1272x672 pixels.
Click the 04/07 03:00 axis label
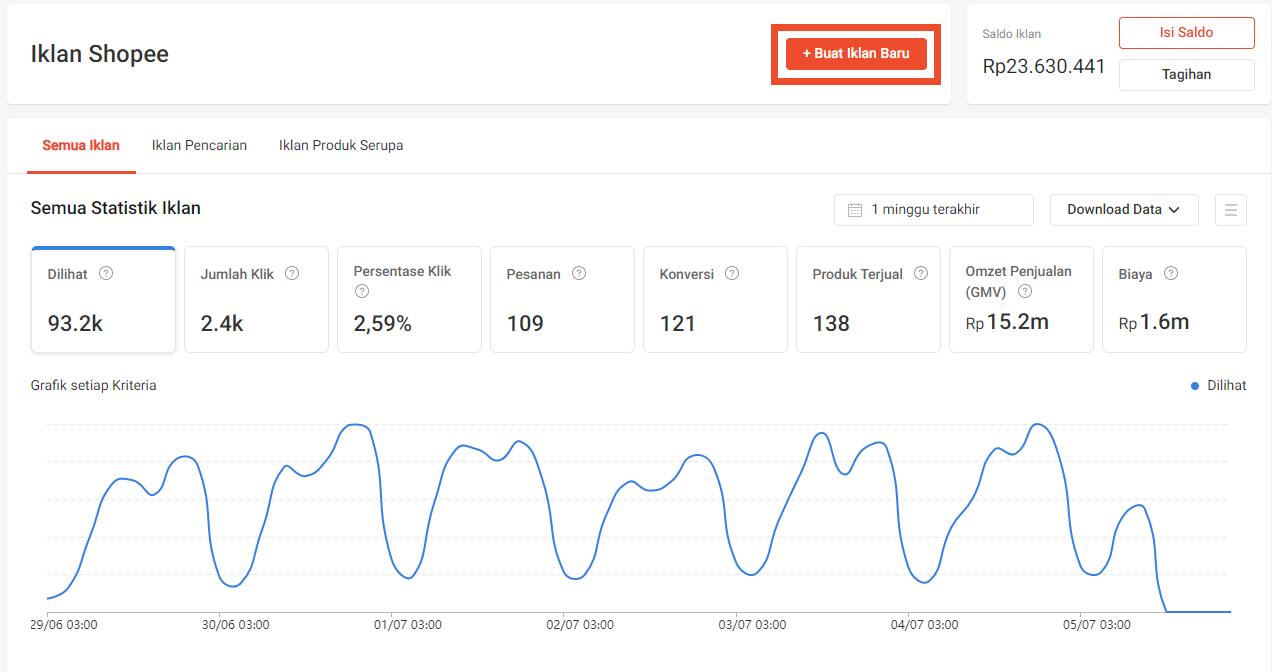(x=924, y=625)
